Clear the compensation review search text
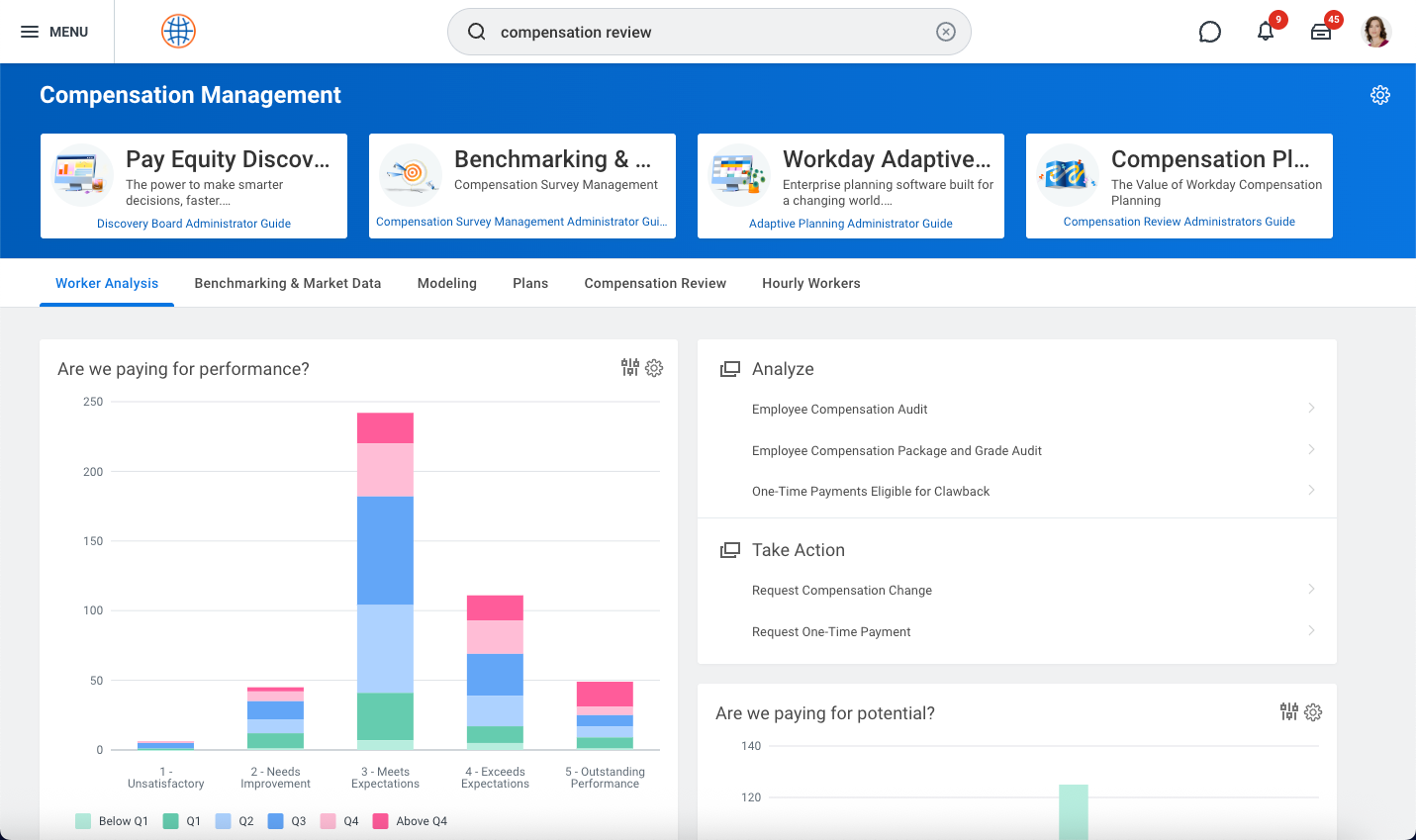 946,32
